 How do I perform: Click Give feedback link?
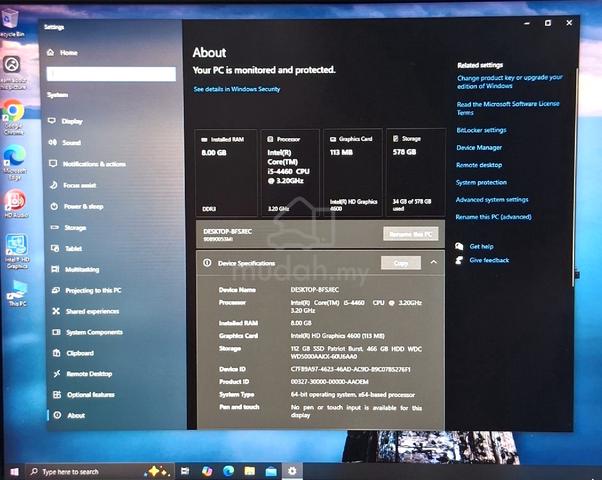point(489,260)
